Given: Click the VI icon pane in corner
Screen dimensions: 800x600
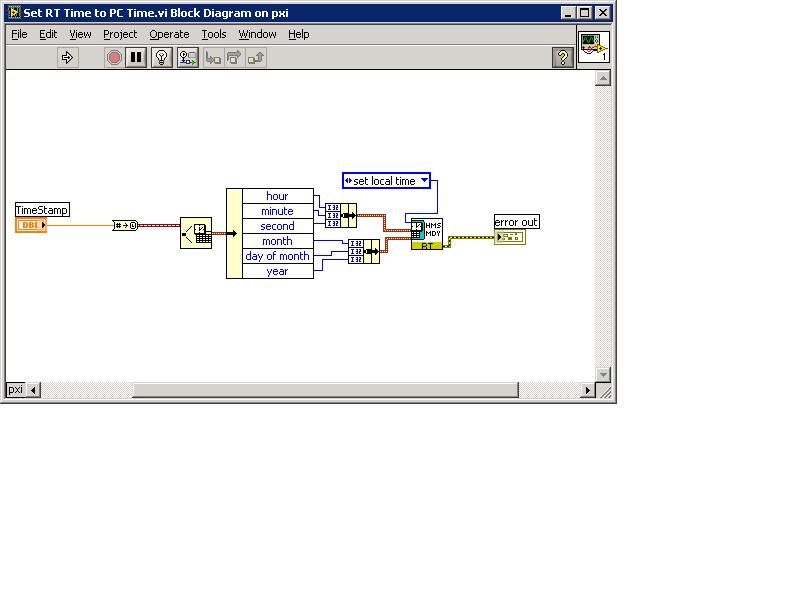Looking at the screenshot, I should tap(594, 47).
